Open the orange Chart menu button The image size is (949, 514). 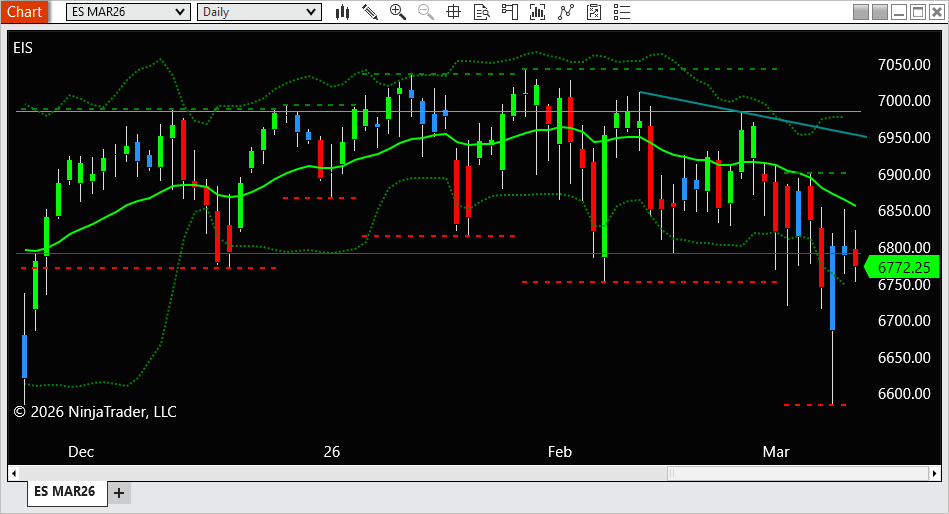[24, 12]
